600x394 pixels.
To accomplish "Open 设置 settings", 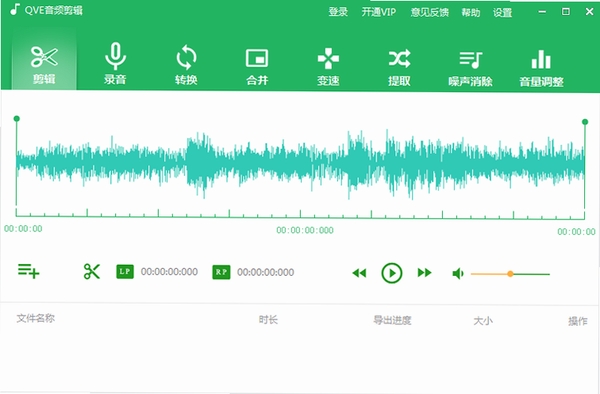I will (x=502, y=13).
